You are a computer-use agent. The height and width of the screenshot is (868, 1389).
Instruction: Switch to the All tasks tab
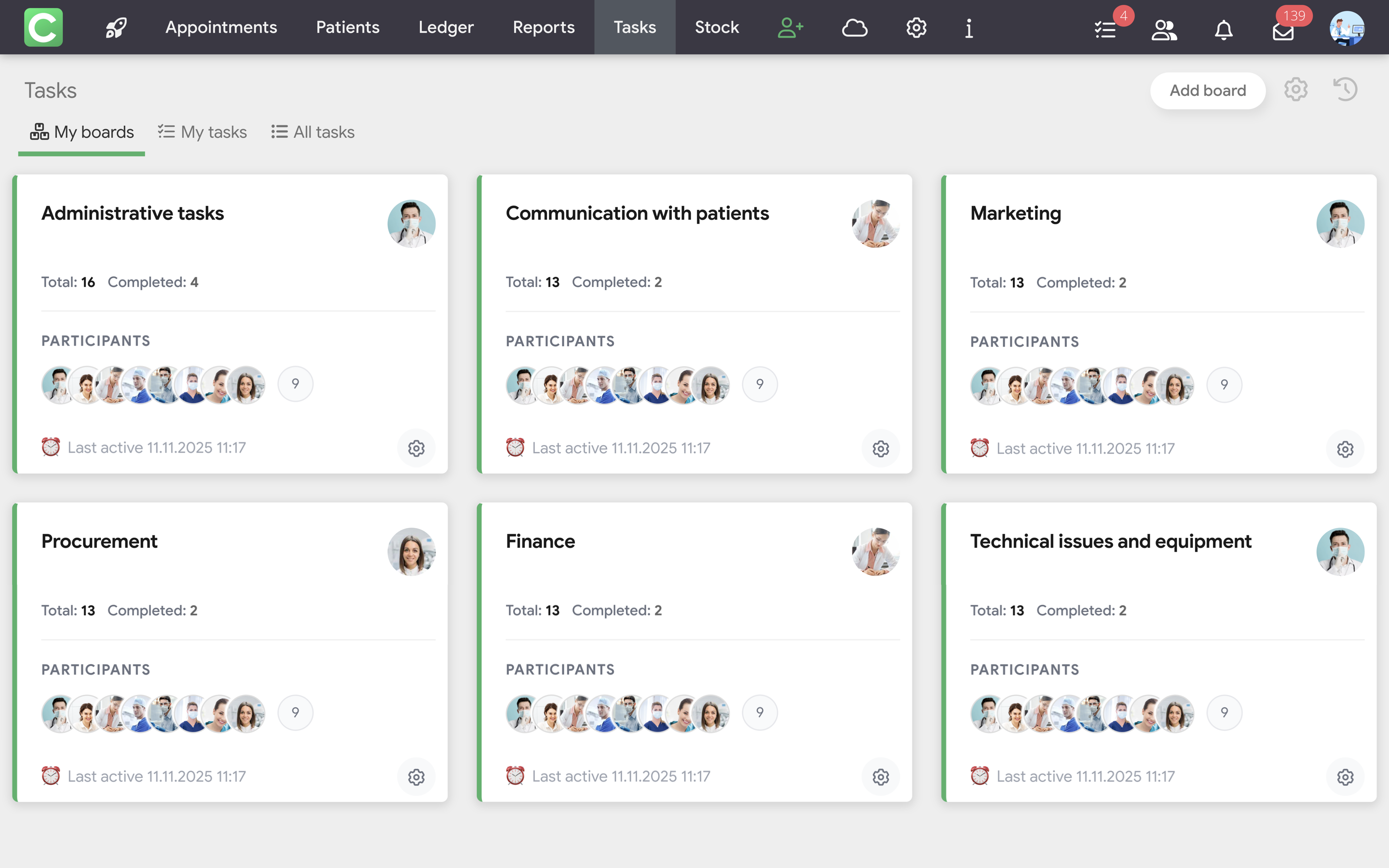(x=313, y=132)
